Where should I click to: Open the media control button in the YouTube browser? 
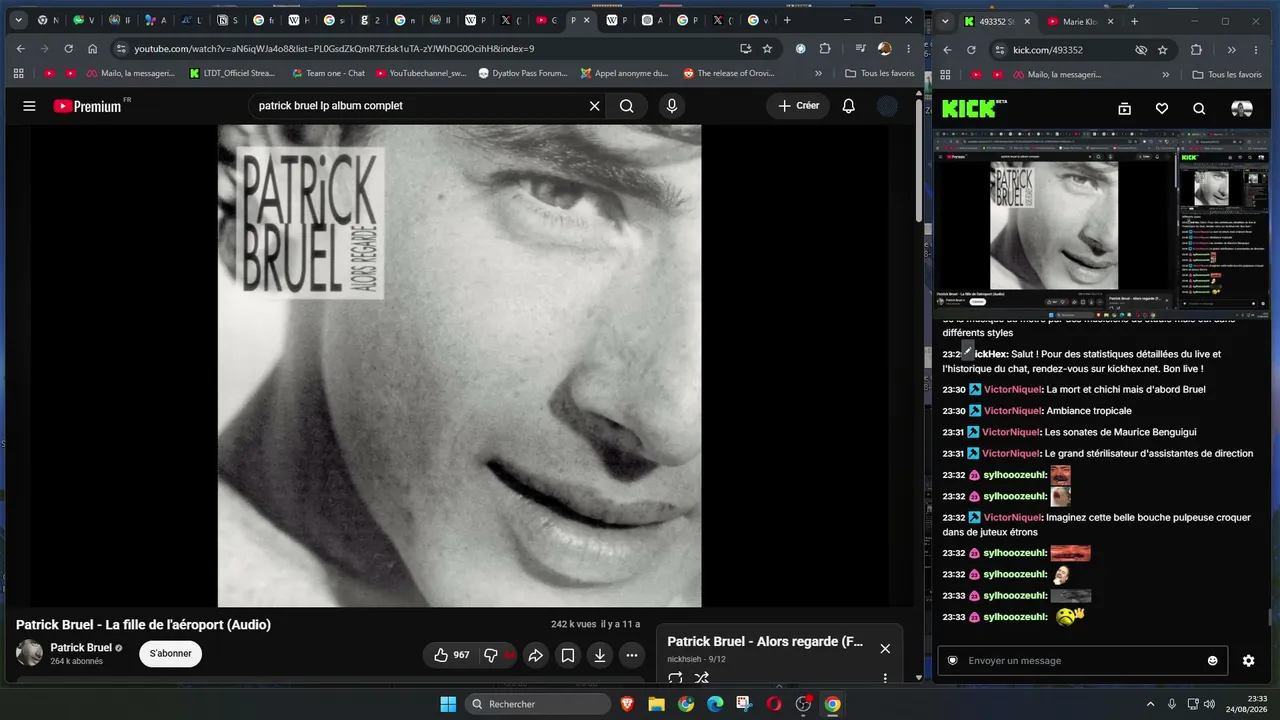pos(861,48)
